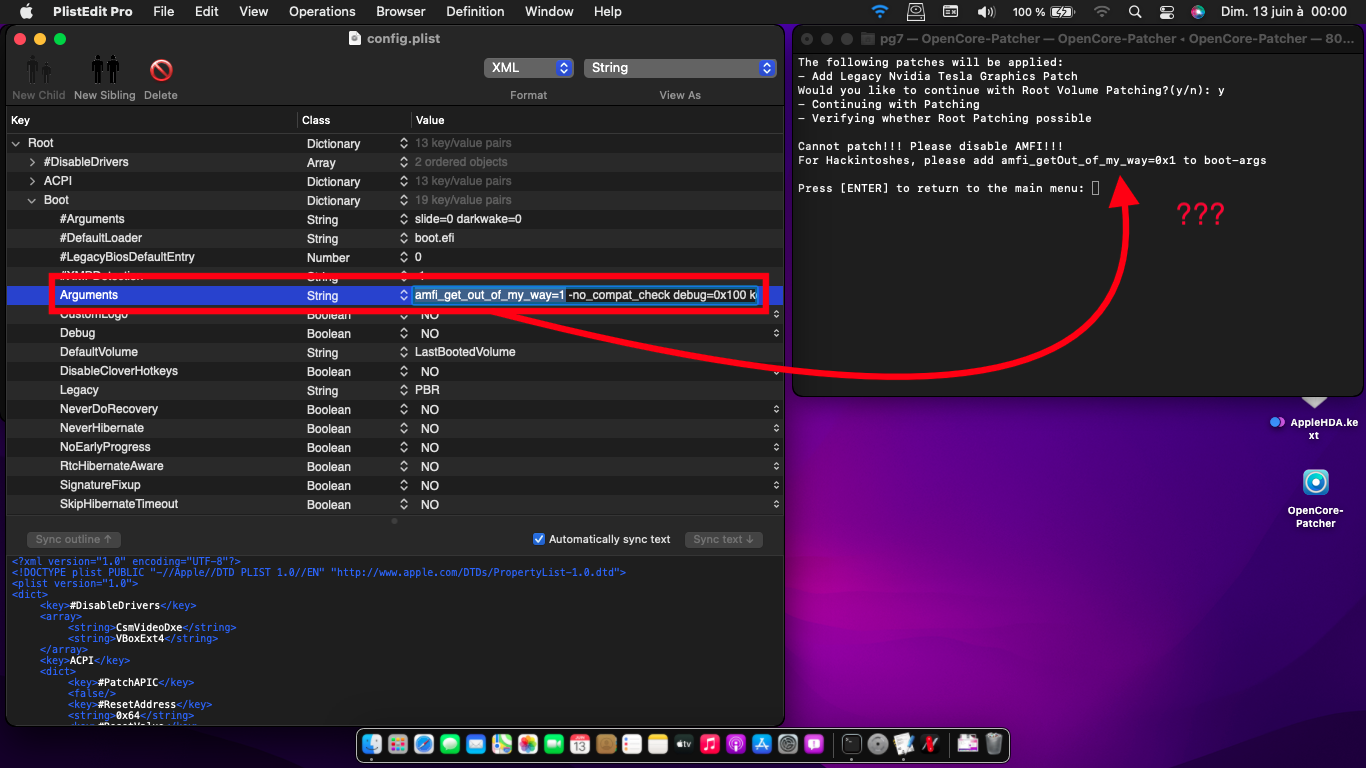This screenshot has height=768, width=1366.
Task: Click the Value column header
Action: pos(597,120)
